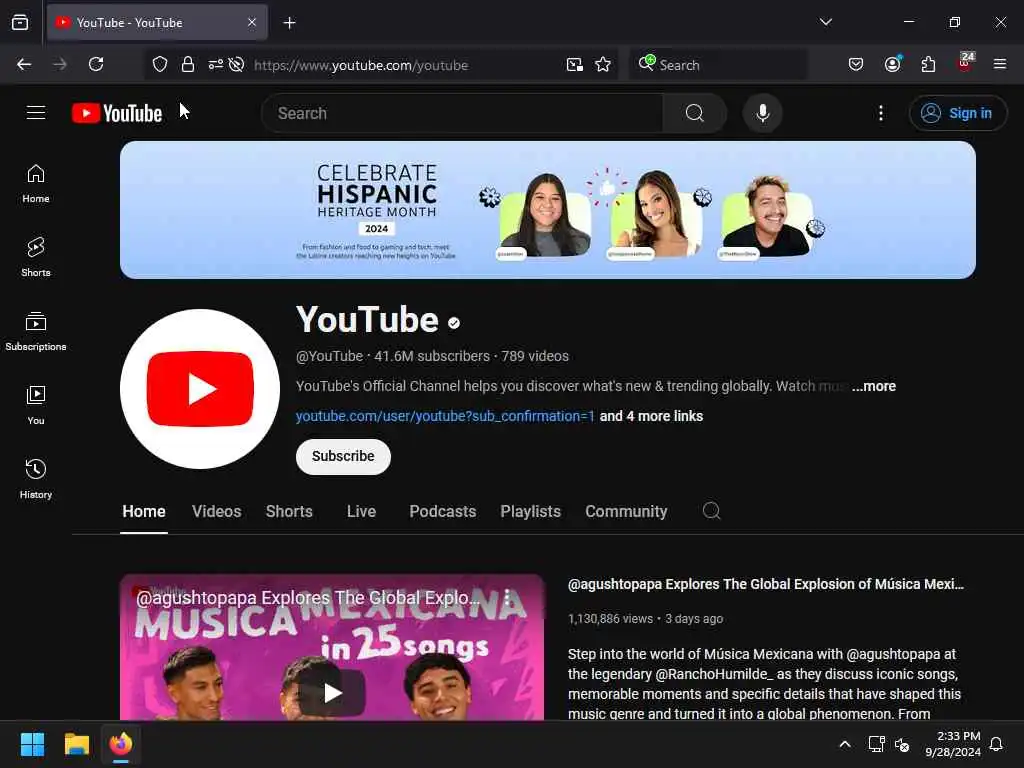Open Shorts in the sidebar
The width and height of the screenshot is (1024, 768).
pos(36,257)
